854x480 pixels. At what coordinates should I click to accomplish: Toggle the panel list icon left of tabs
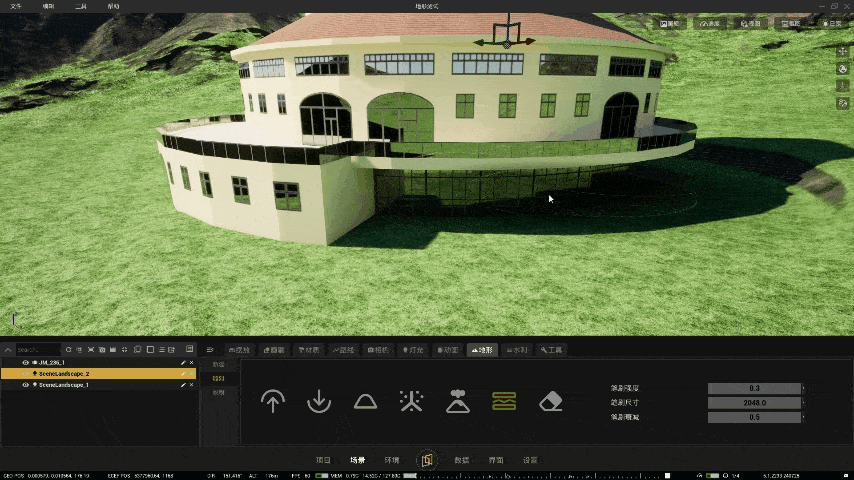(x=210, y=350)
